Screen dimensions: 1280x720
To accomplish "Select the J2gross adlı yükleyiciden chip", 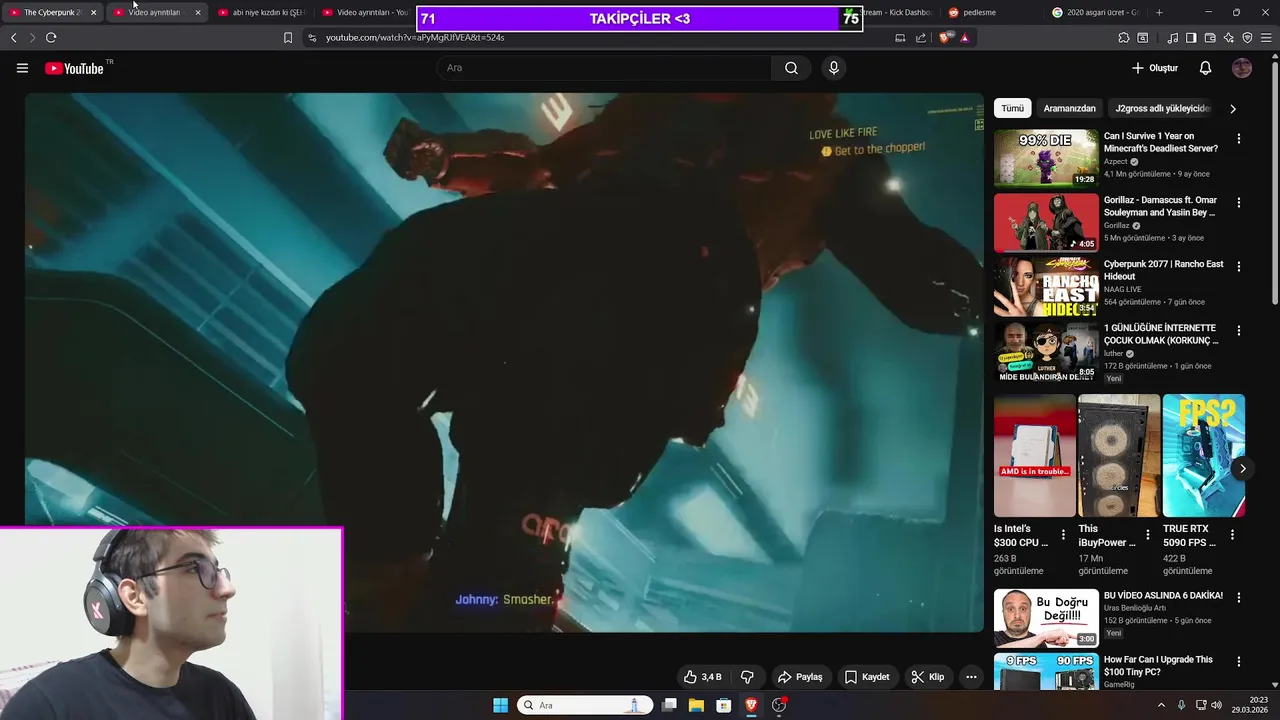I will pos(1163,108).
